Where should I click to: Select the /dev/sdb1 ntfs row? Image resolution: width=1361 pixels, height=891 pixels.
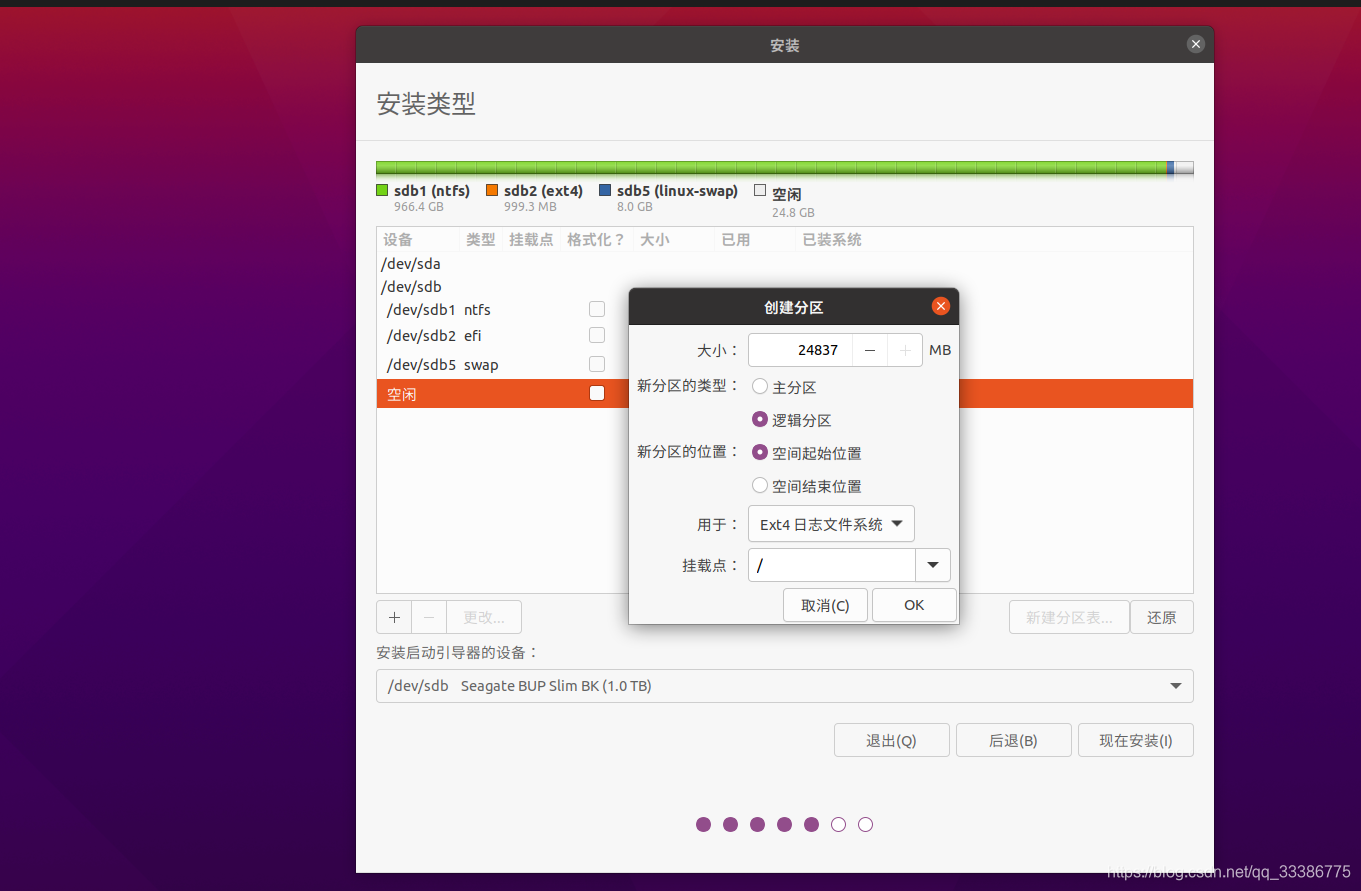785,310
